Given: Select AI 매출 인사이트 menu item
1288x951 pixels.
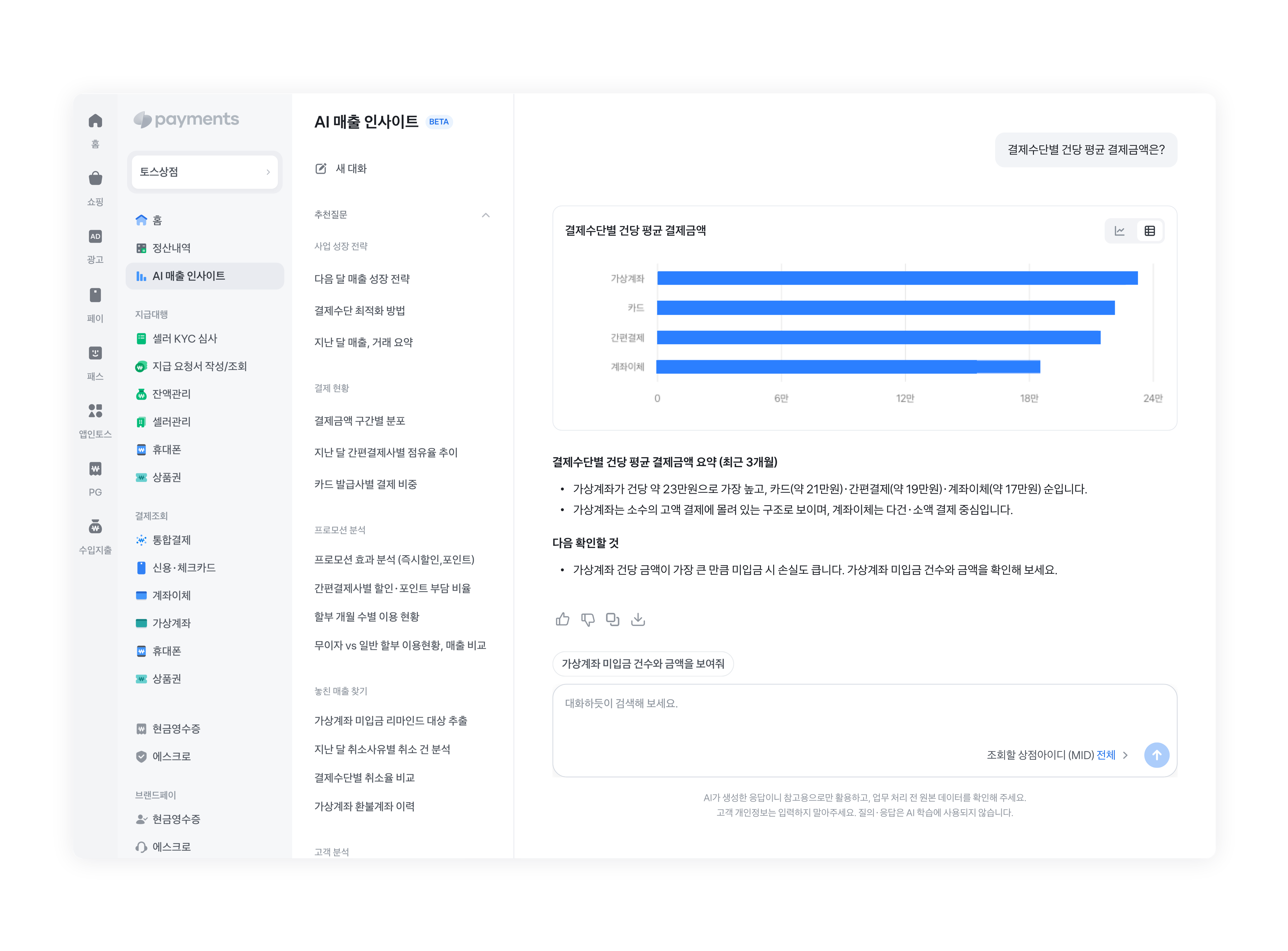Looking at the screenshot, I should tap(205, 276).
